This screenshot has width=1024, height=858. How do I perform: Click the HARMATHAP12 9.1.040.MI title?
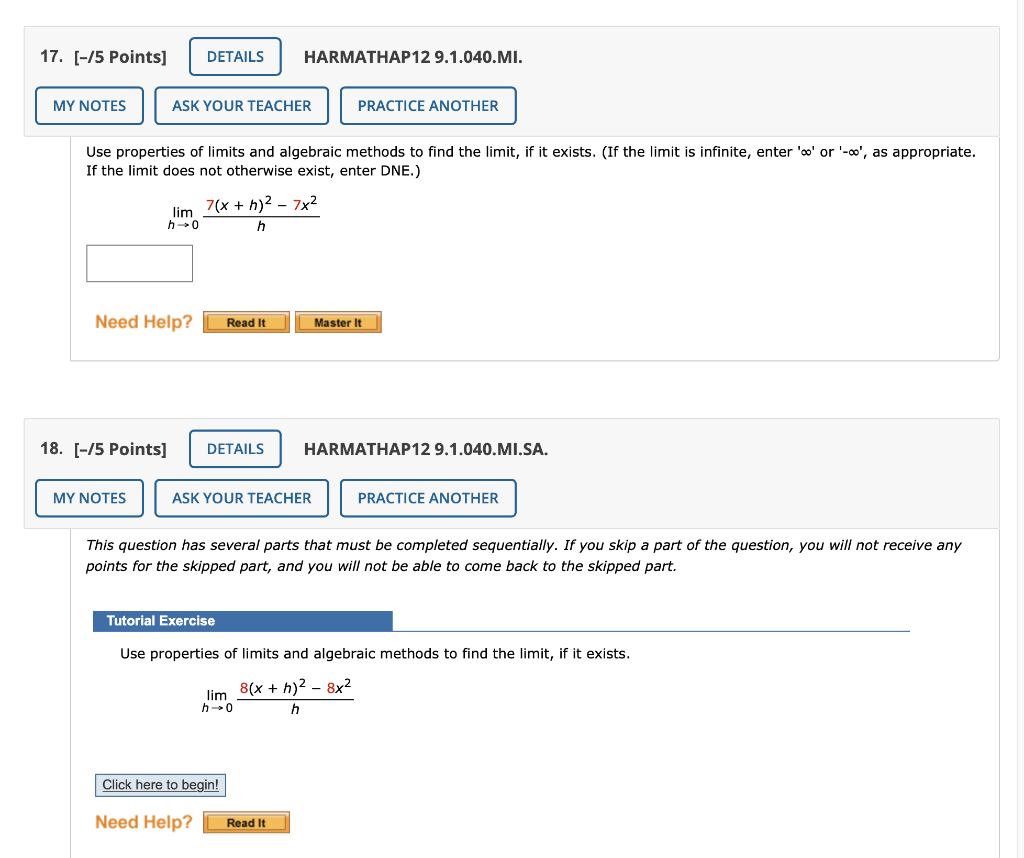click(413, 57)
